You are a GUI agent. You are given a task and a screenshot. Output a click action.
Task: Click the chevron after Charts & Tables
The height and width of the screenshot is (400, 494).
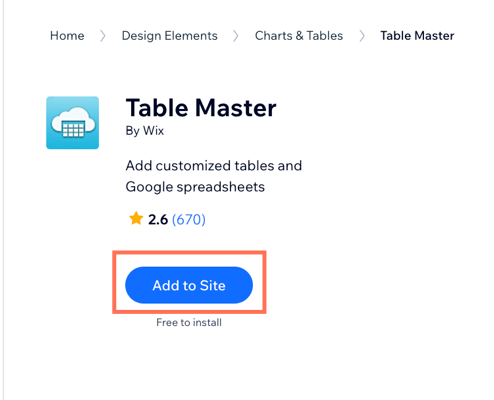(x=362, y=36)
